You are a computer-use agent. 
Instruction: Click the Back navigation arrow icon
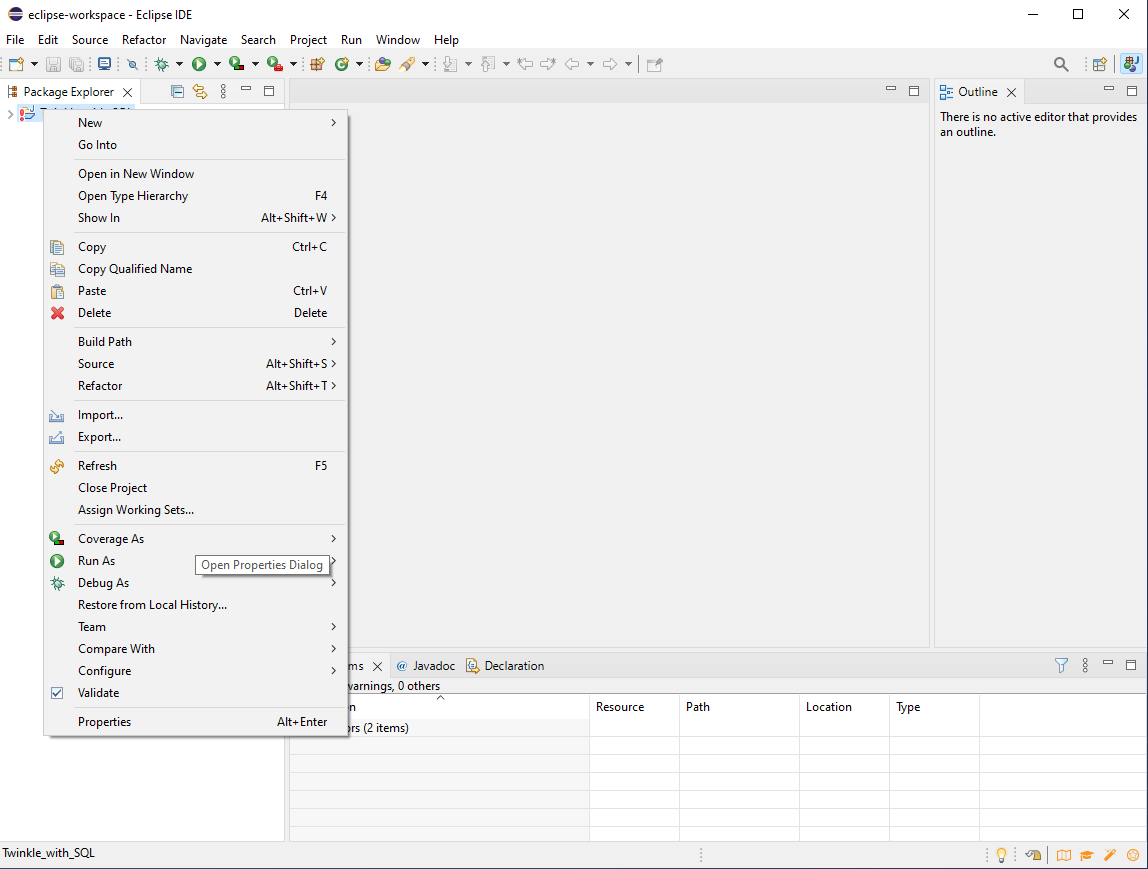click(571, 64)
